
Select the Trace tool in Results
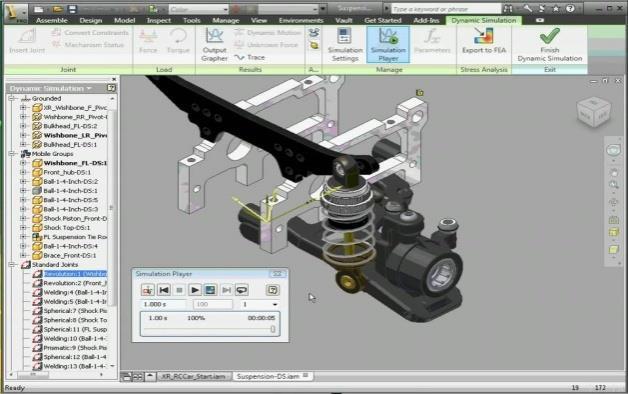(250, 57)
